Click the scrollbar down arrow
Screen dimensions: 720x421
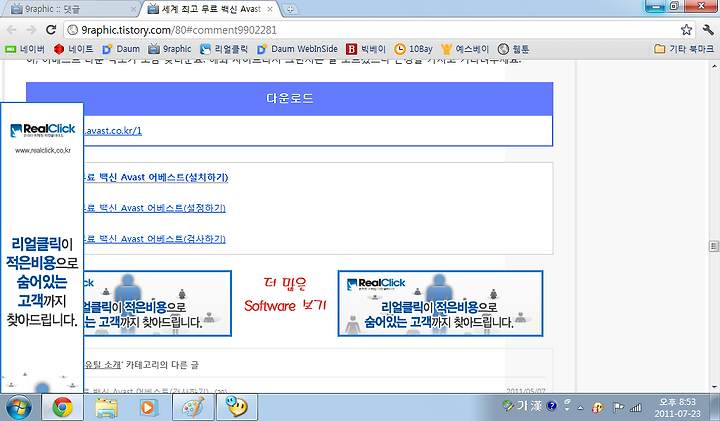(x=714, y=387)
